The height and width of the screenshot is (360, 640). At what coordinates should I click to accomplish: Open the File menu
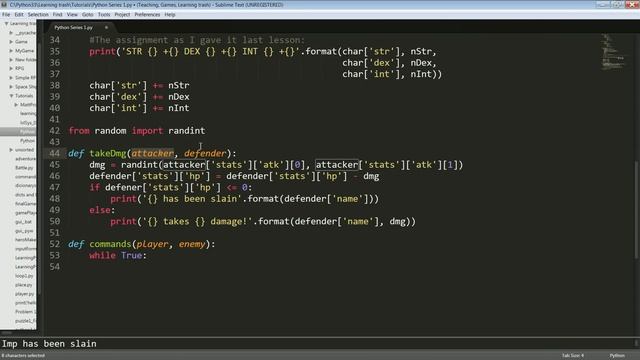(x=6, y=14)
